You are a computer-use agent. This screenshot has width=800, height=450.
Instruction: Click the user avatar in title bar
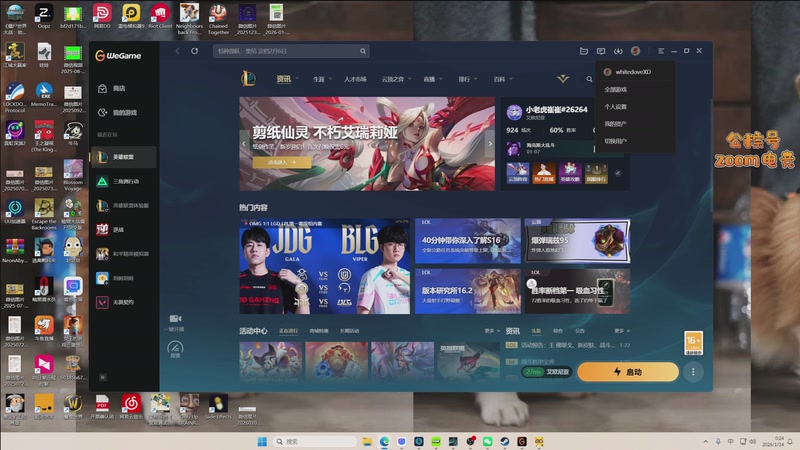pos(635,51)
